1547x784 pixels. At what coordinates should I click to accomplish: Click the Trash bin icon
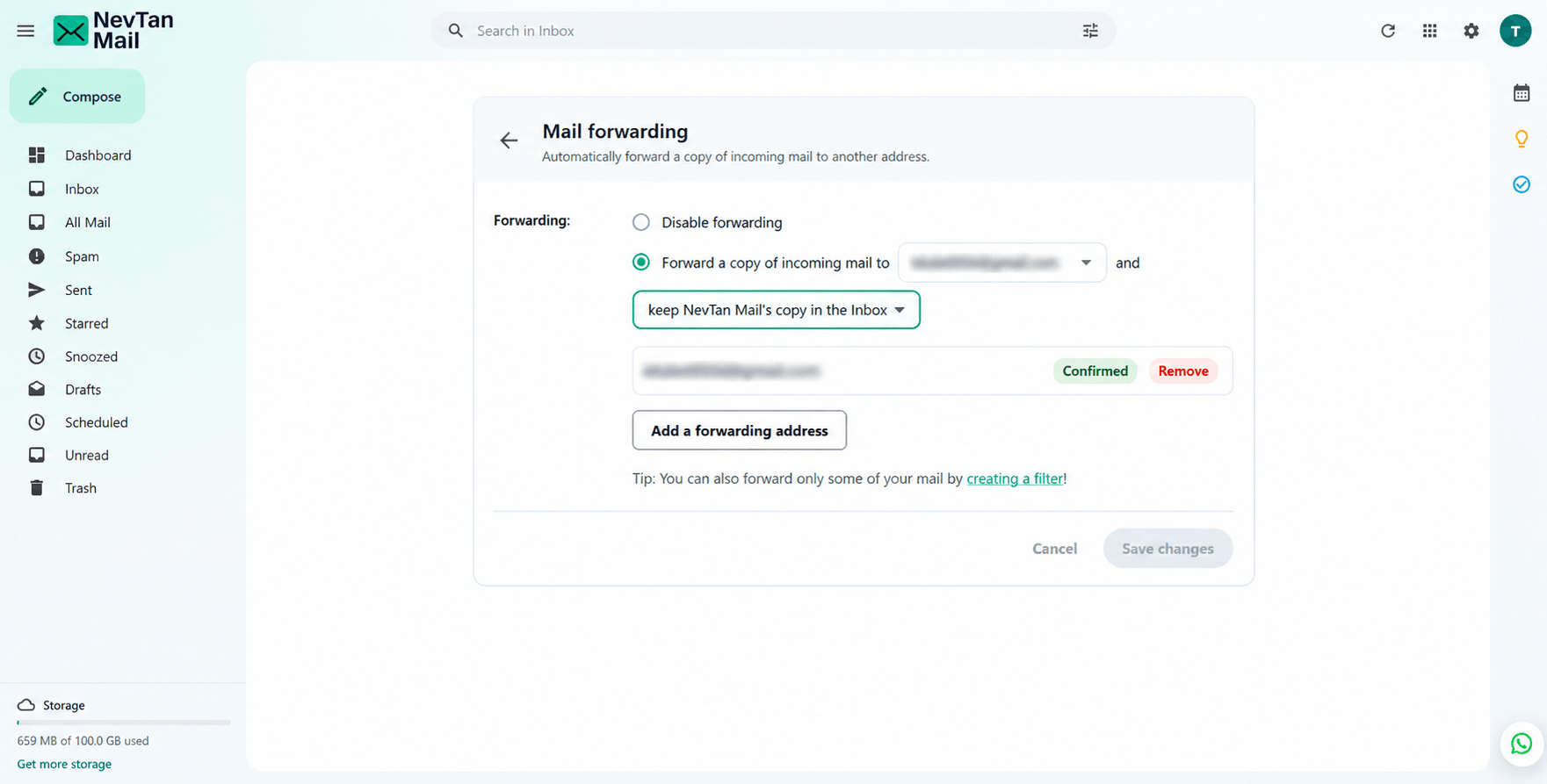[x=36, y=488]
